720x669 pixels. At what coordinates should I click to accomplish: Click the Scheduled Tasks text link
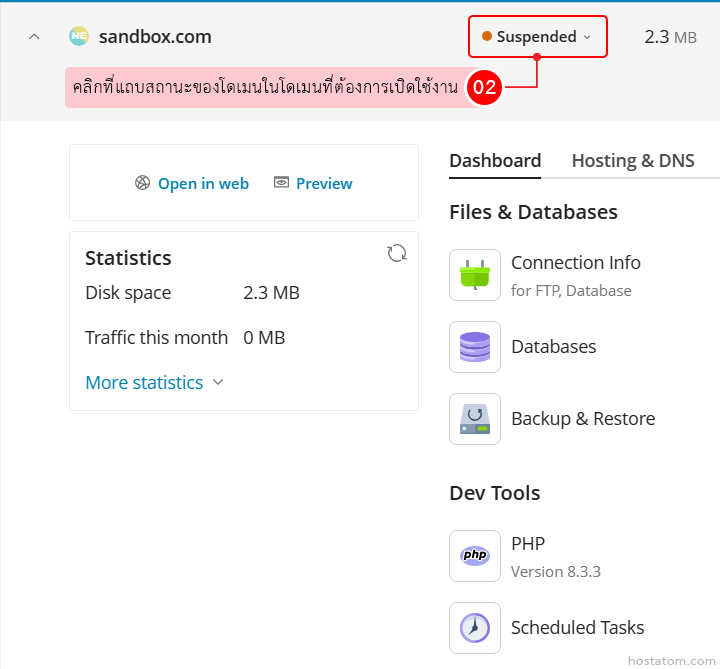pos(577,628)
